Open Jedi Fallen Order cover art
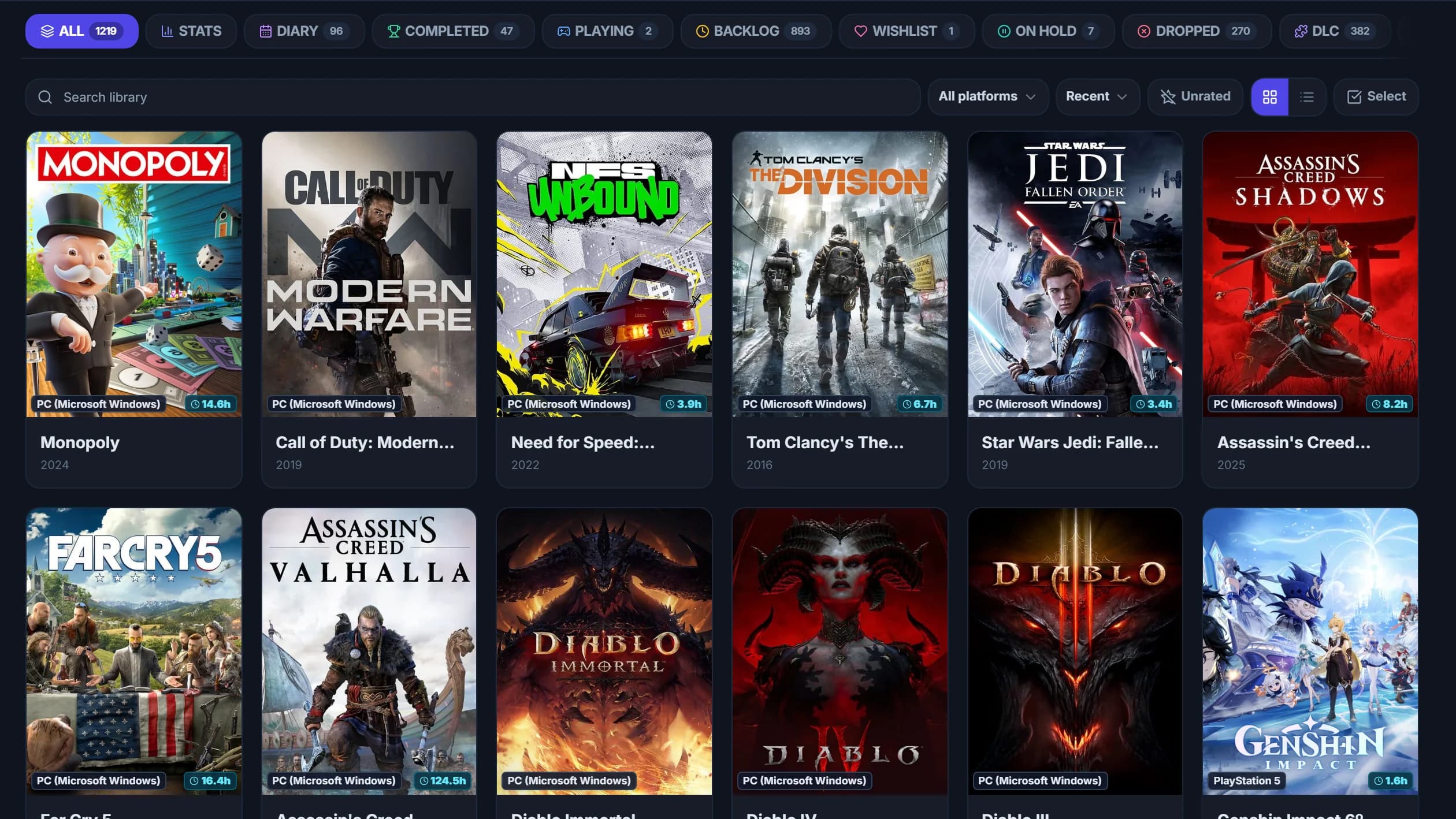 click(x=1075, y=274)
